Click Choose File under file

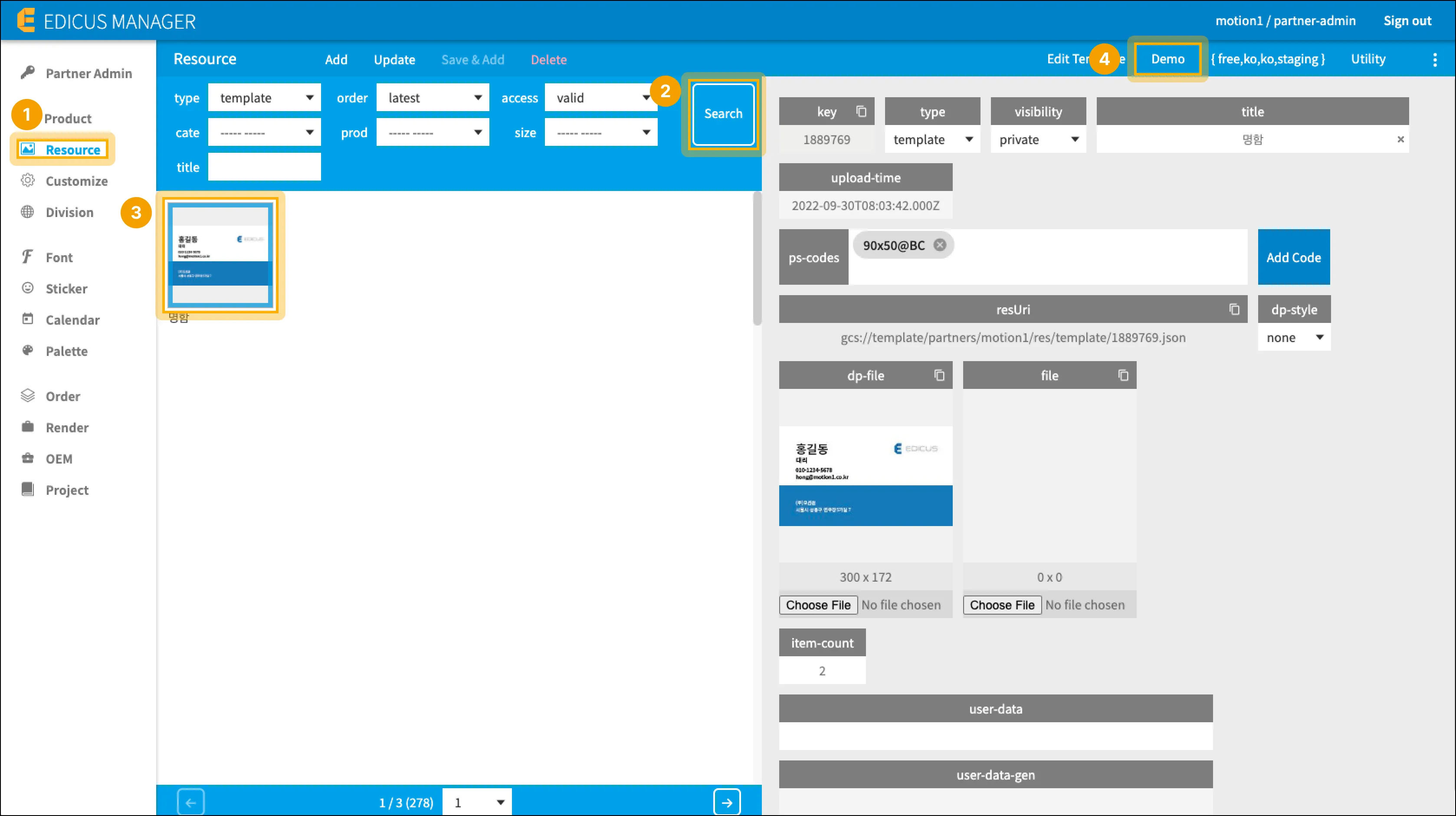coord(1002,605)
